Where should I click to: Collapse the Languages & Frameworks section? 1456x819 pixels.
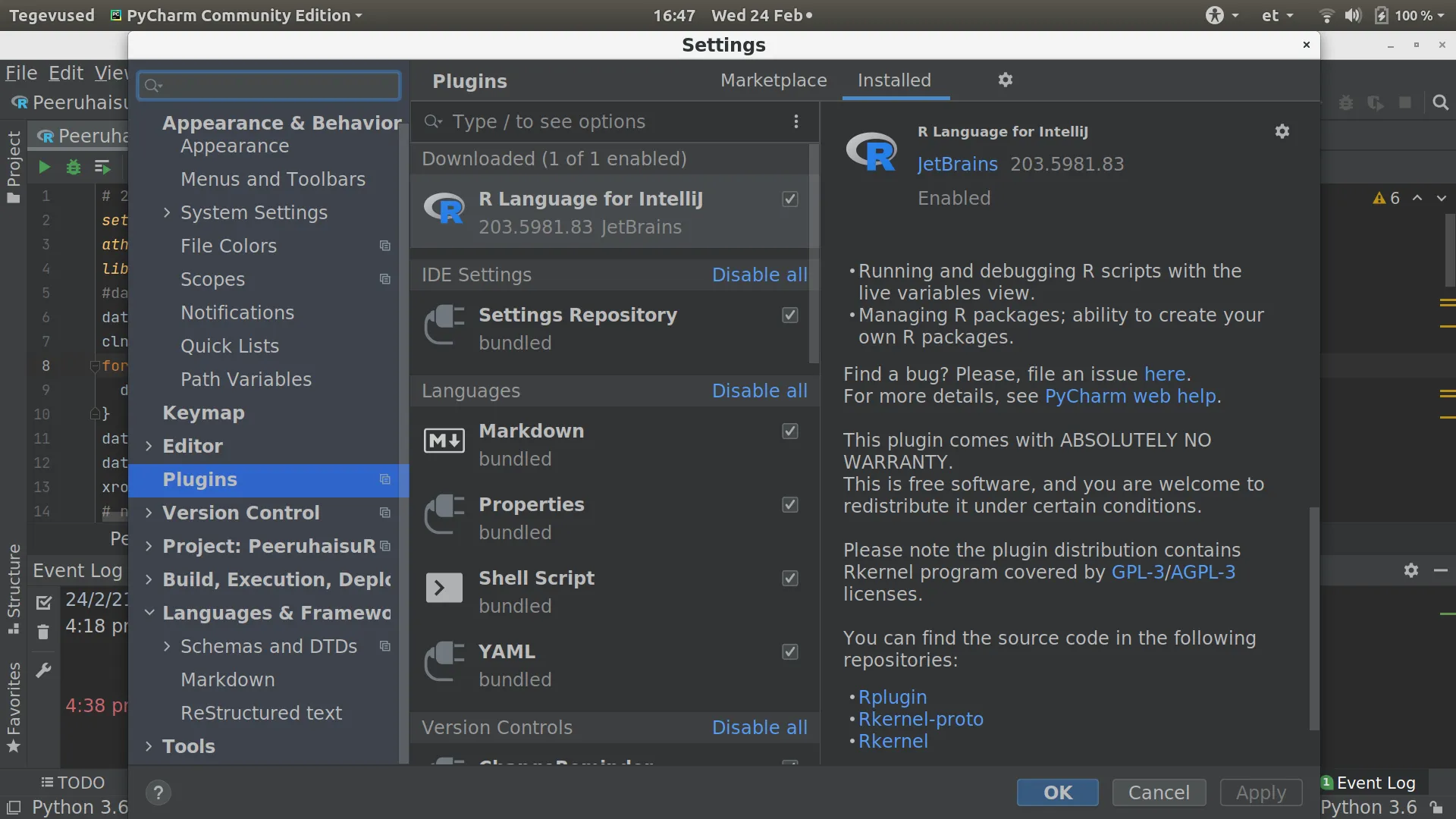point(149,613)
